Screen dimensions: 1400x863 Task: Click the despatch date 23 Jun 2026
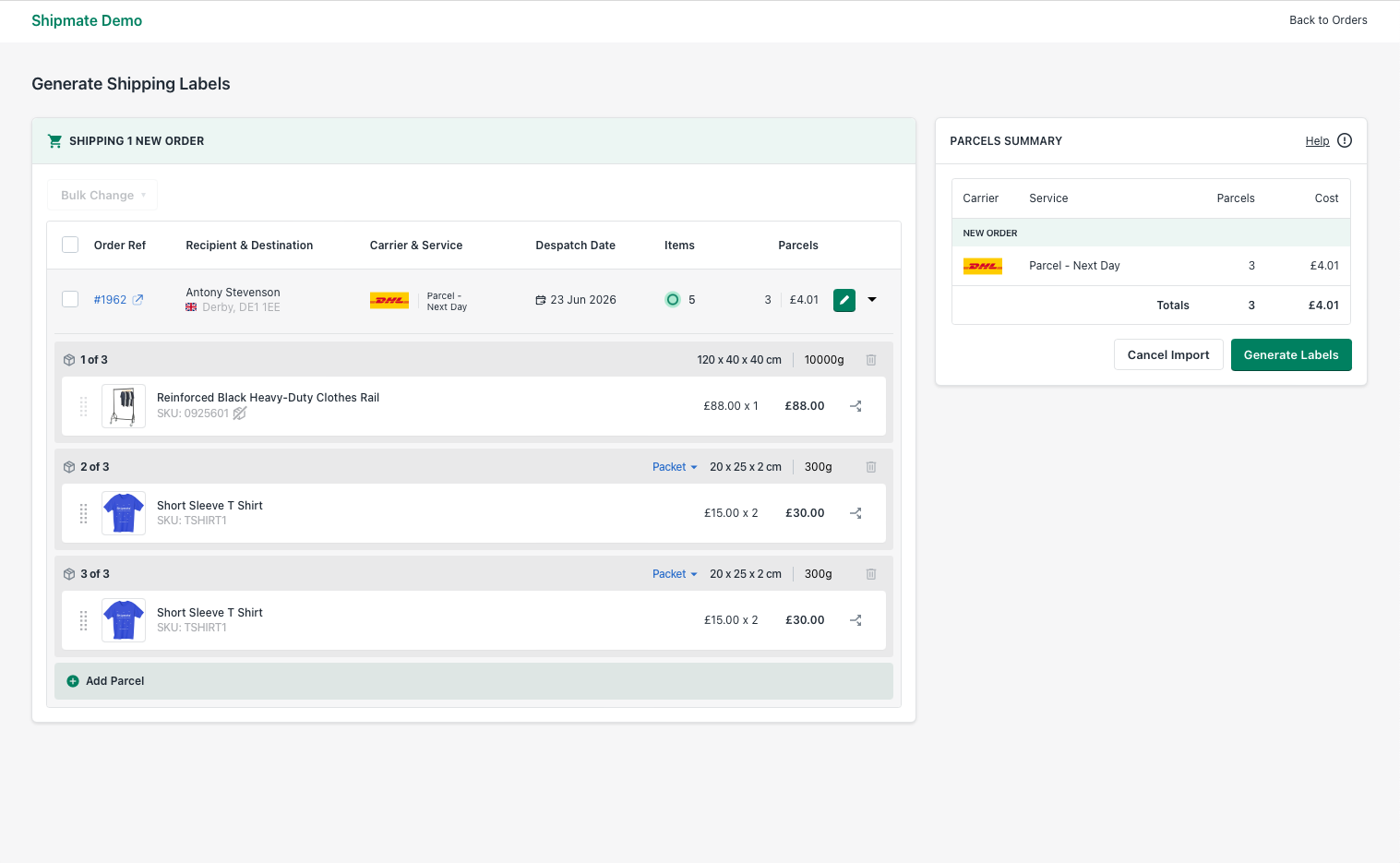click(x=583, y=300)
